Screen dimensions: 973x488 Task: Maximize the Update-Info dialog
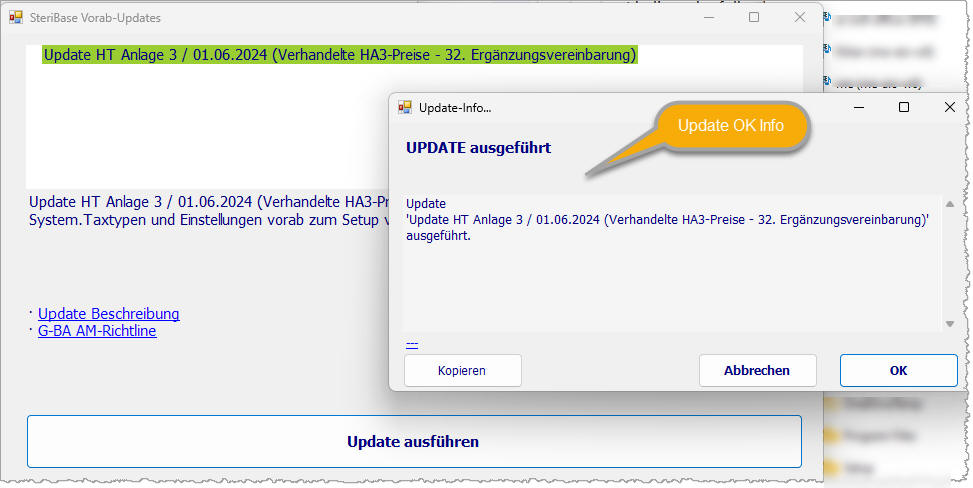tap(904, 107)
